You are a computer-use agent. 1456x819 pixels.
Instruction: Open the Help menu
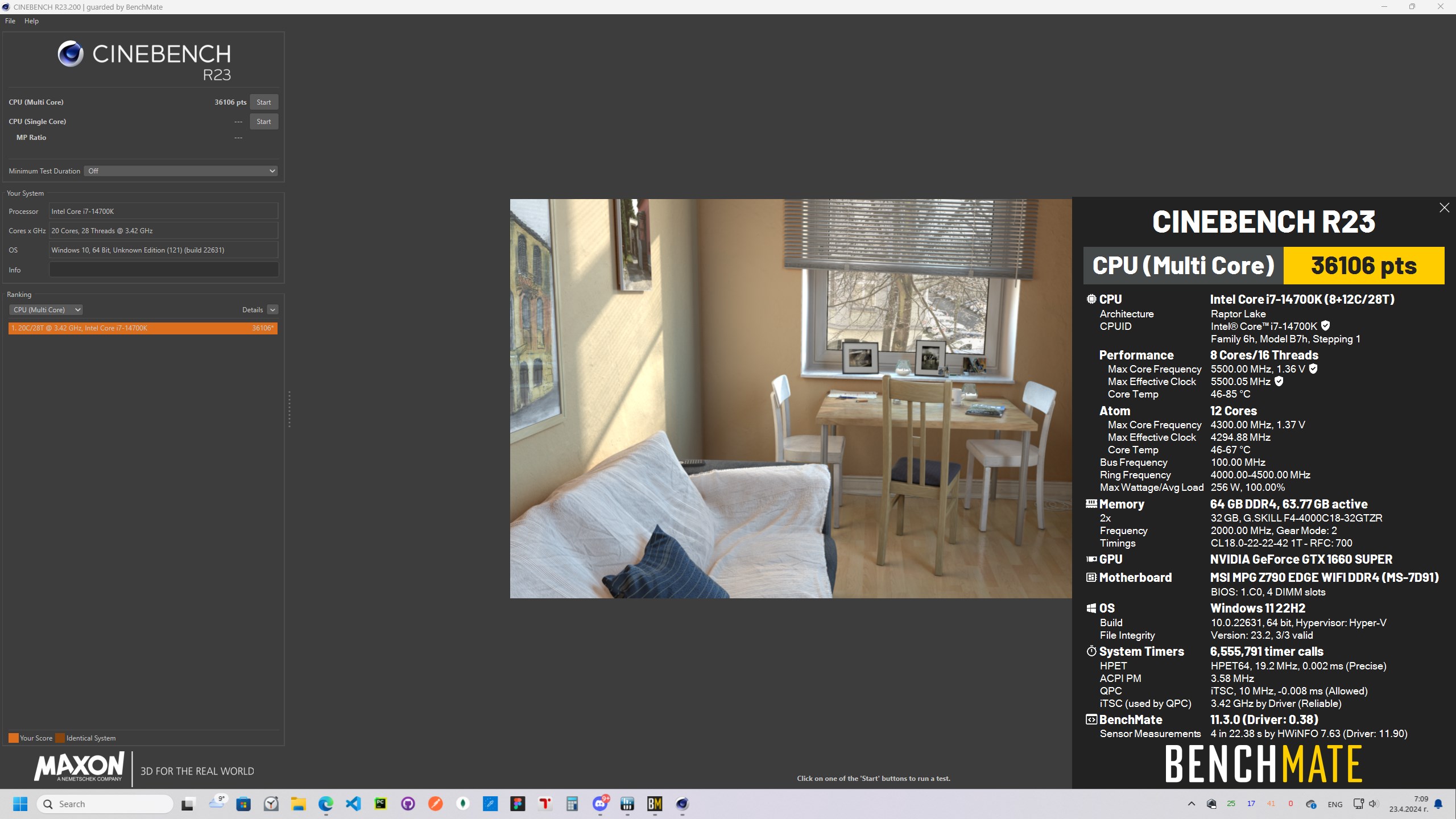point(31,21)
